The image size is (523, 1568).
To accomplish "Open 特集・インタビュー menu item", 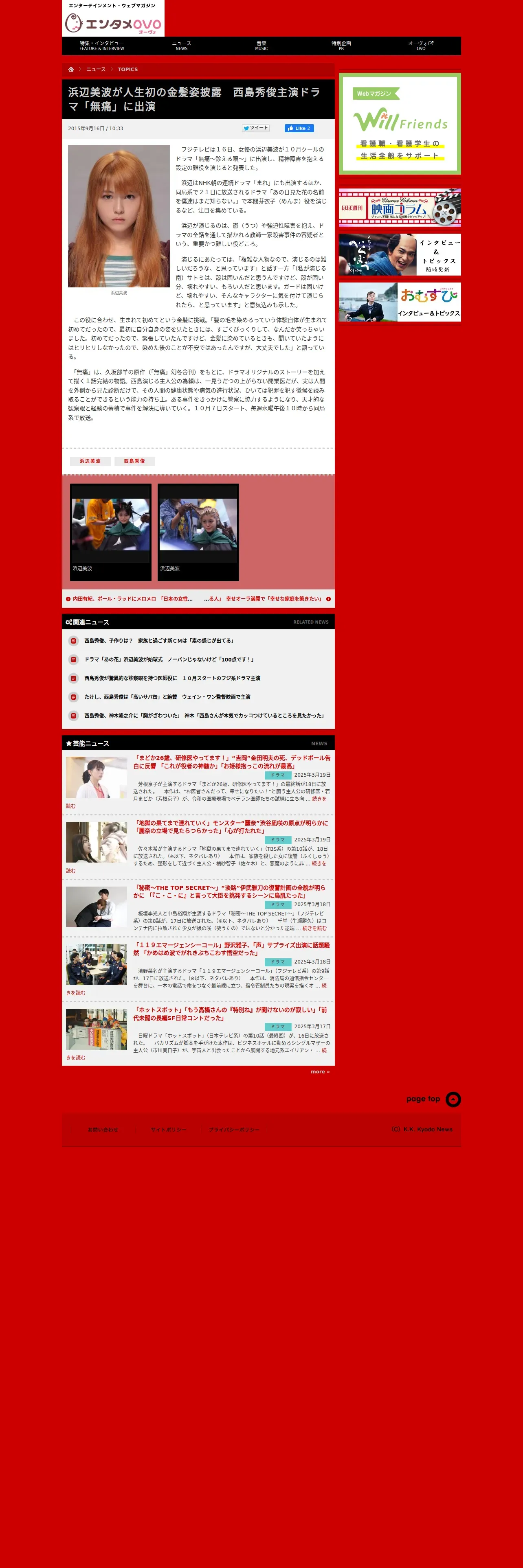I will pyautogui.click(x=102, y=46).
